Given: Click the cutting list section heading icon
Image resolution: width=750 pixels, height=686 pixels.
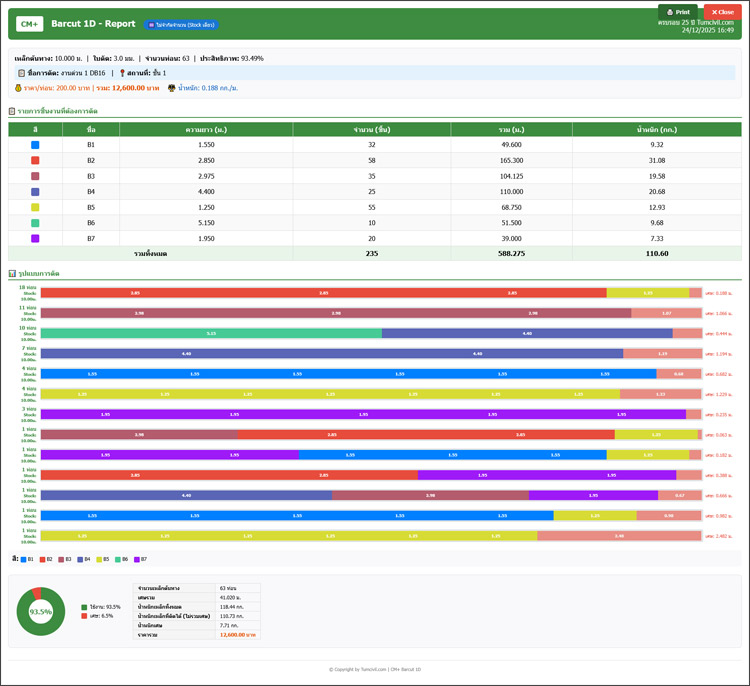Looking at the screenshot, I should pyautogui.click(x=12, y=111).
